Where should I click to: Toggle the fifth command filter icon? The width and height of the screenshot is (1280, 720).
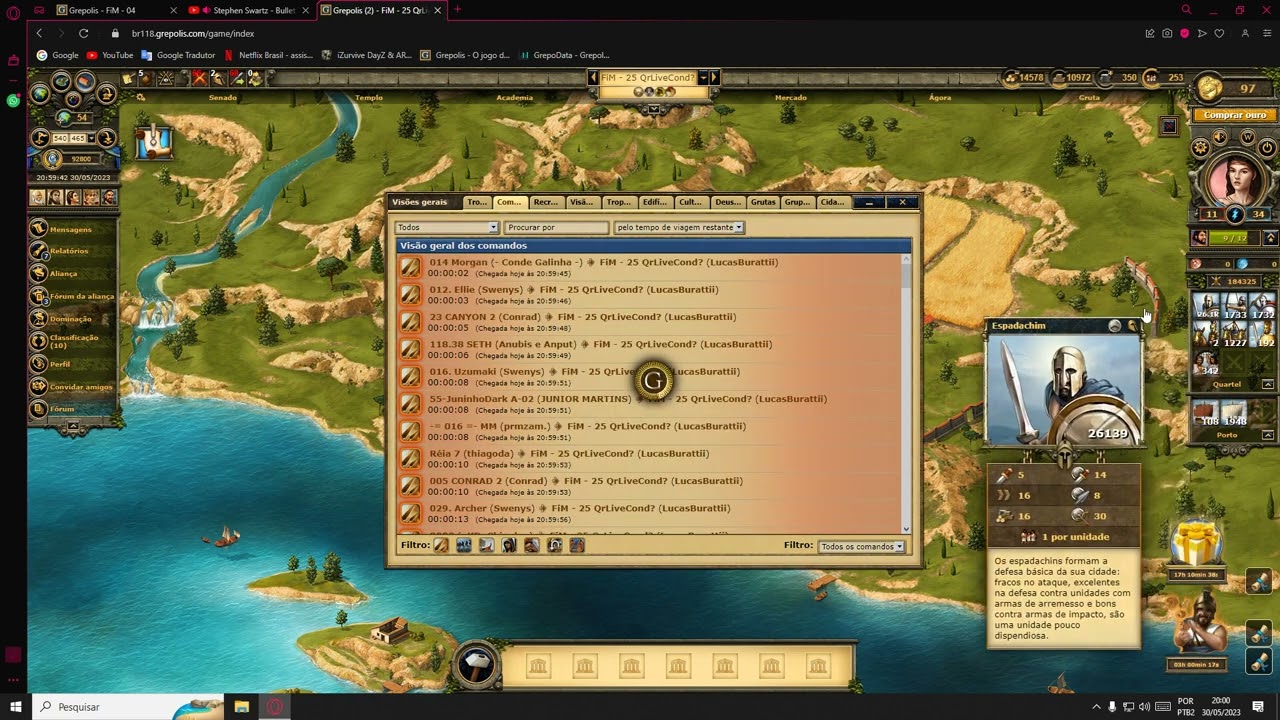[x=531, y=545]
